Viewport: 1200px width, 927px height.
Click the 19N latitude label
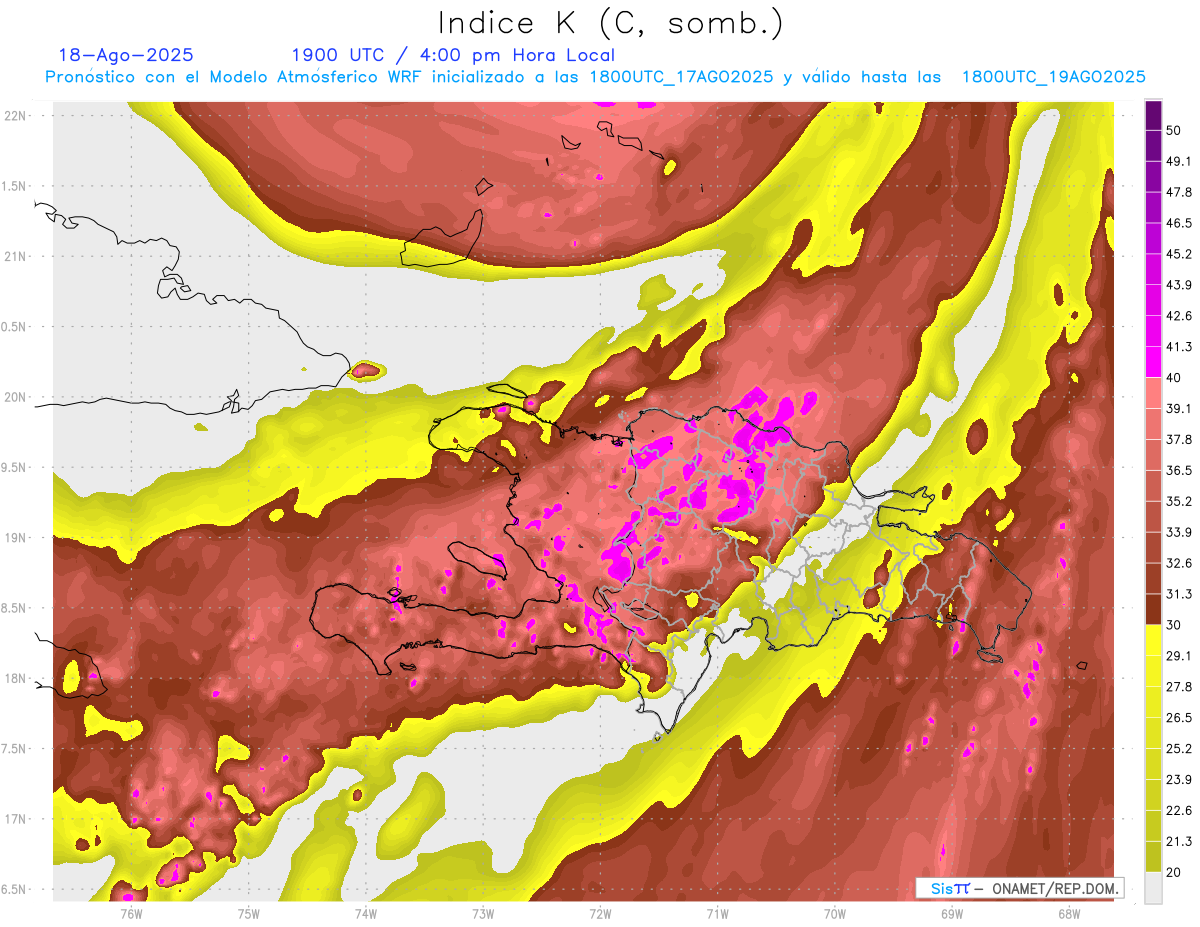[17, 538]
